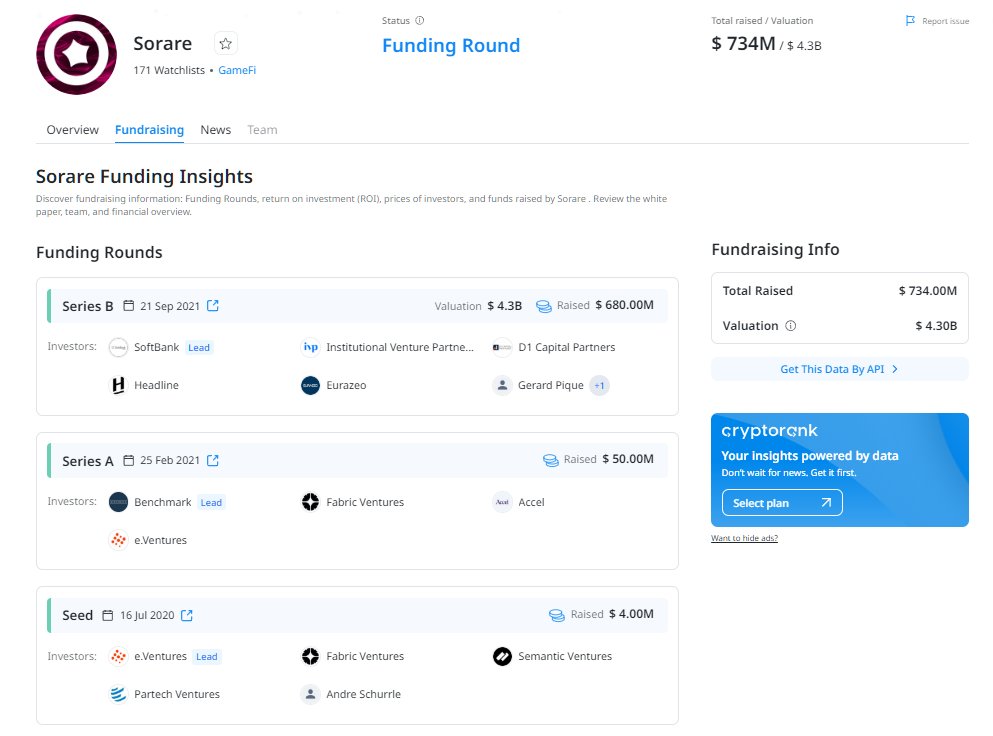Click the Gerard Pique avatar icon
The height and width of the screenshot is (736, 993).
(502, 385)
